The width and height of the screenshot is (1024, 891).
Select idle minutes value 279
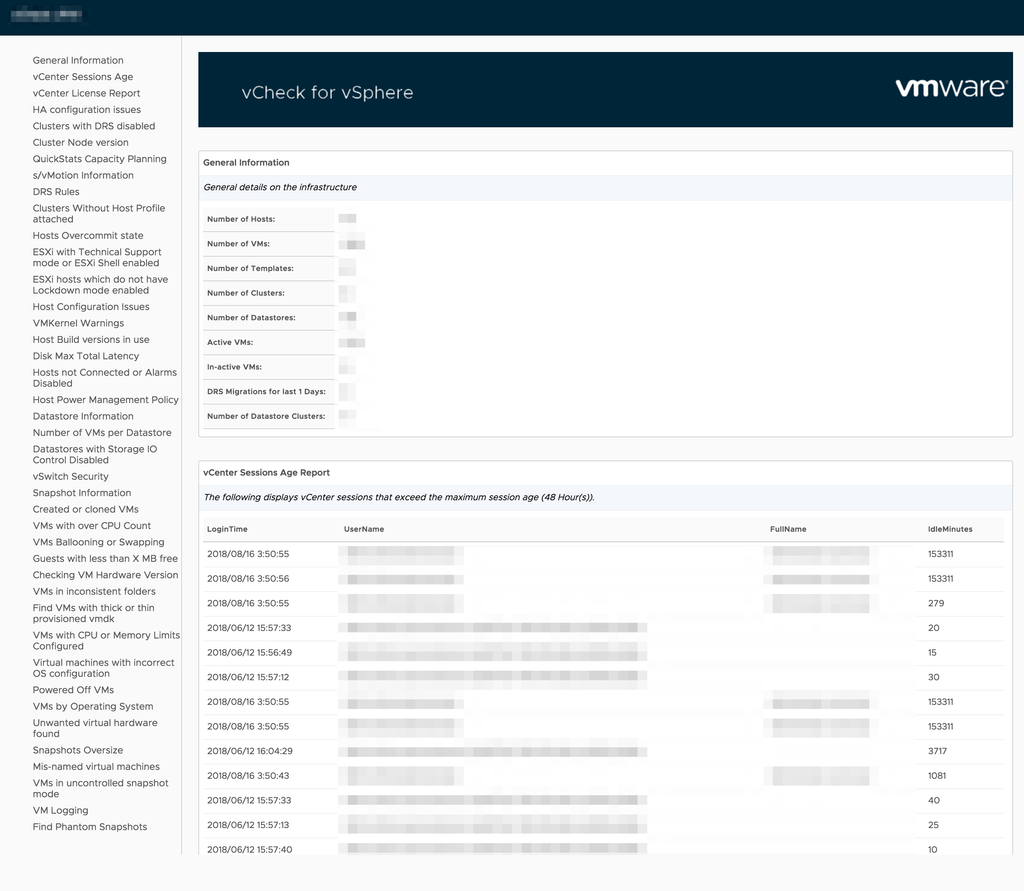(936, 603)
